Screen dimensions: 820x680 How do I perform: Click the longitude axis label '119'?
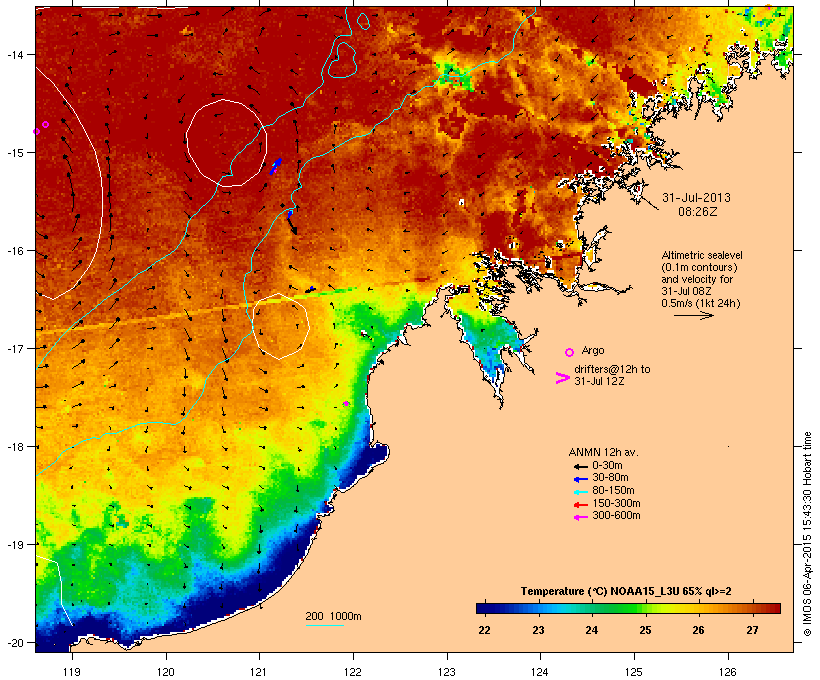coord(72,672)
